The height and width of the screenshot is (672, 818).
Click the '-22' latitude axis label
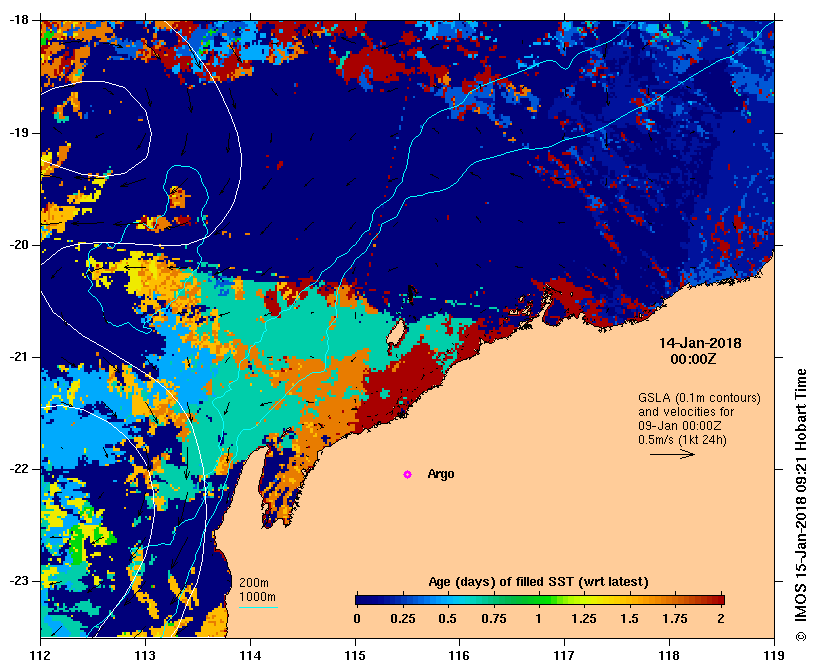(17, 469)
